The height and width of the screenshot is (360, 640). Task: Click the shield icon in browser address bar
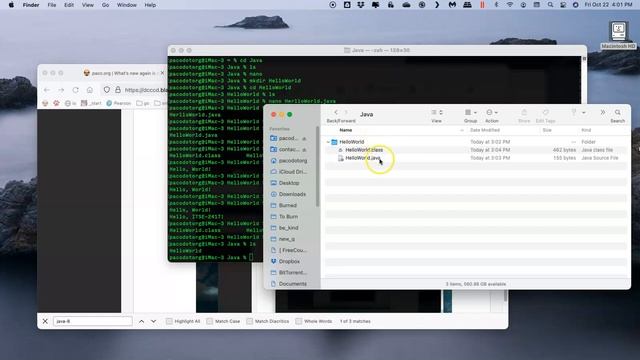[107, 90]
